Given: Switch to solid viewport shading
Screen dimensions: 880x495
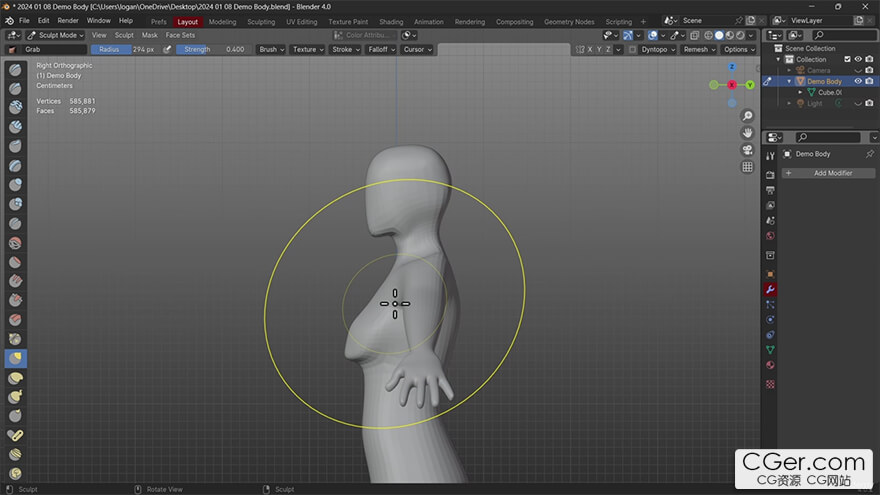Looking at the screenshot, I should pyautogui.click(x=719, y=35).
